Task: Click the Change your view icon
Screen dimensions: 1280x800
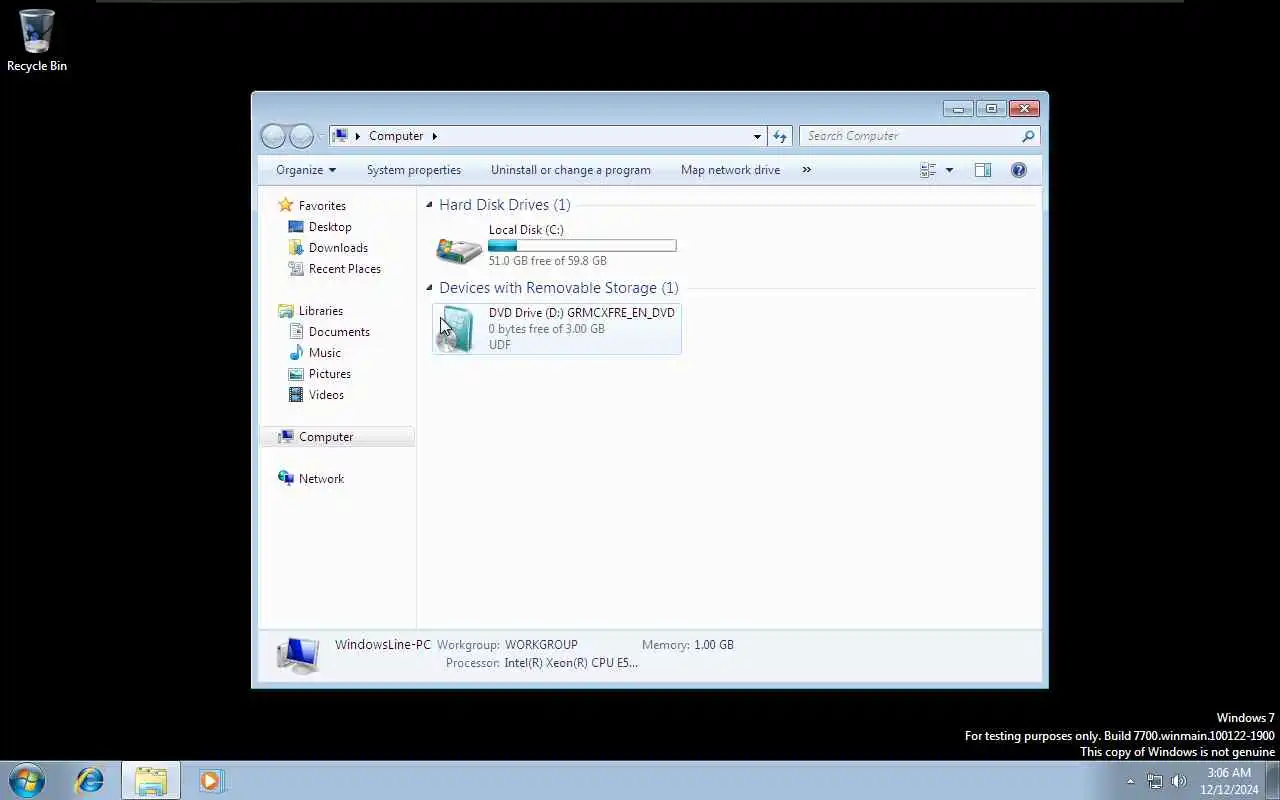Action: (928, 170)
